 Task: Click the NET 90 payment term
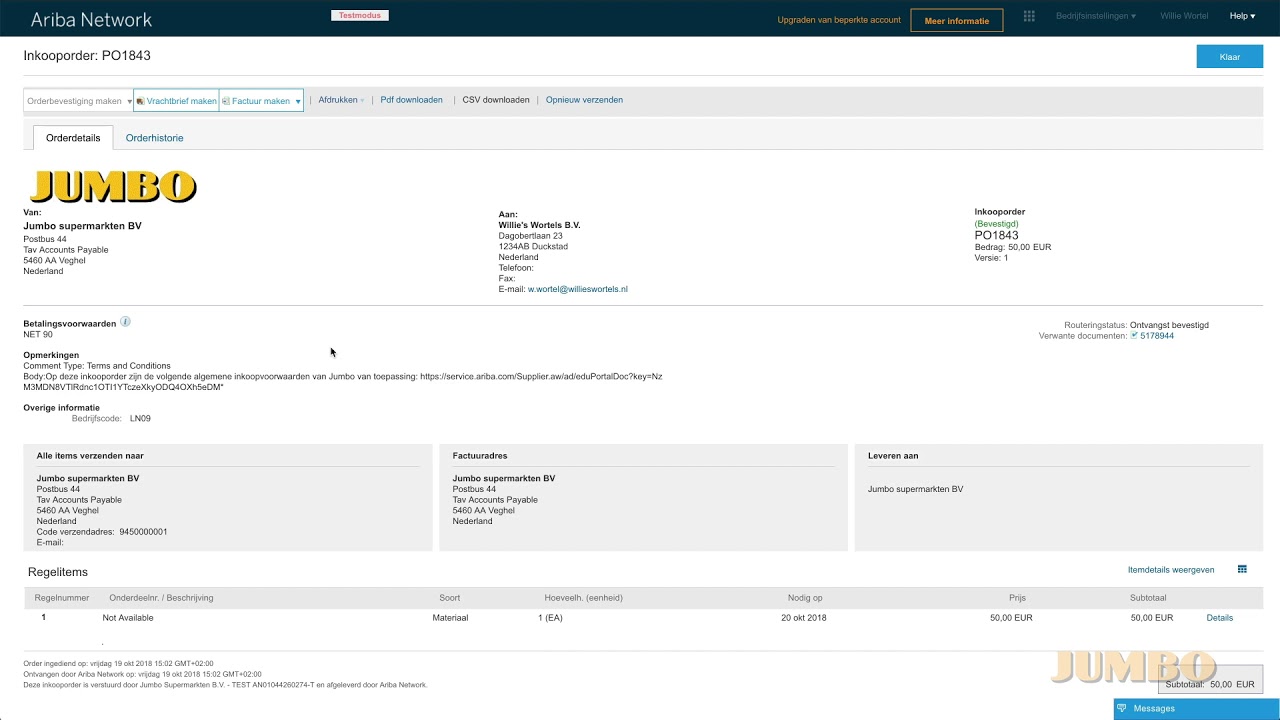coord(38,334)
